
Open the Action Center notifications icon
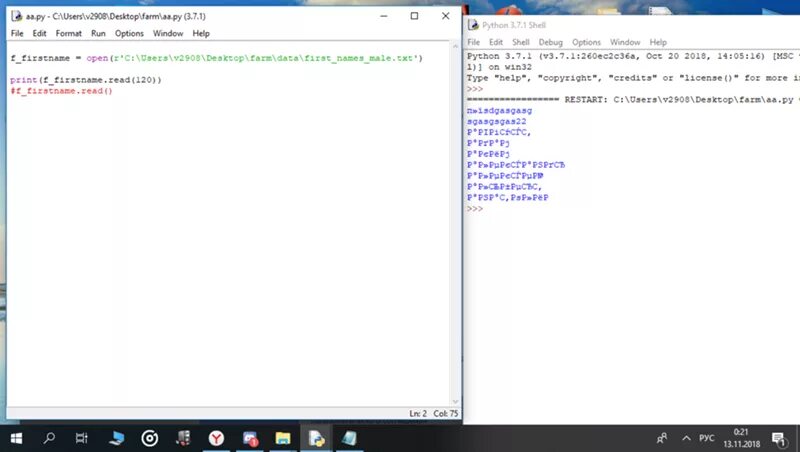[x=779, y=438]
